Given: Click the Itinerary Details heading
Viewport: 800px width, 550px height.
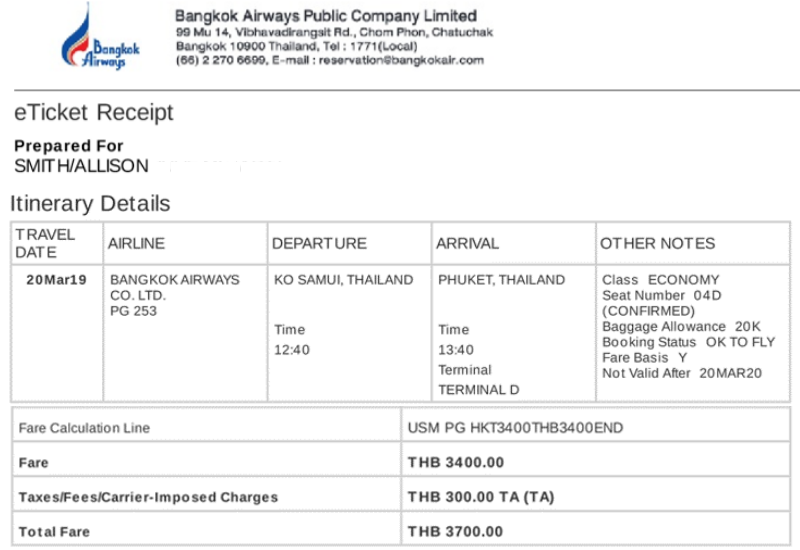Looking at the screenshot, I should (x=90, y=203).
